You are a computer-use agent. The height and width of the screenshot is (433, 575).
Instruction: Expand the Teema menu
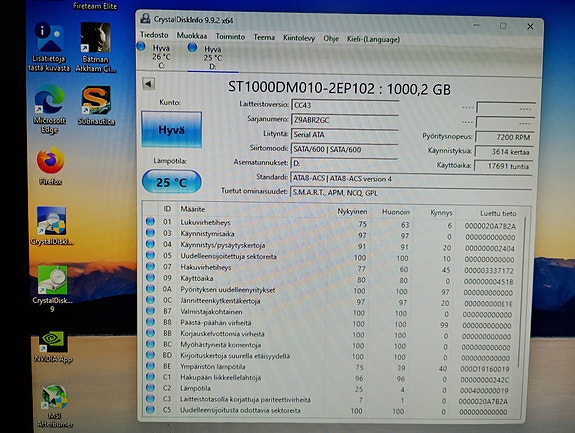264,37
